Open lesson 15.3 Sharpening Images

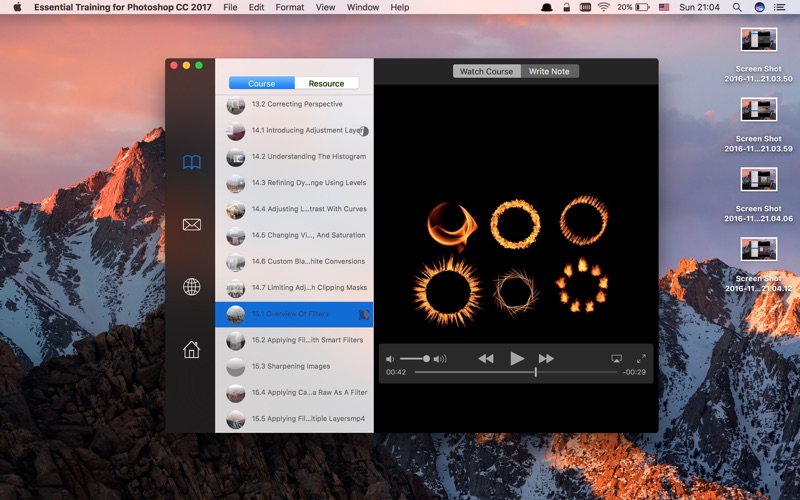click(x=294, y=367)
